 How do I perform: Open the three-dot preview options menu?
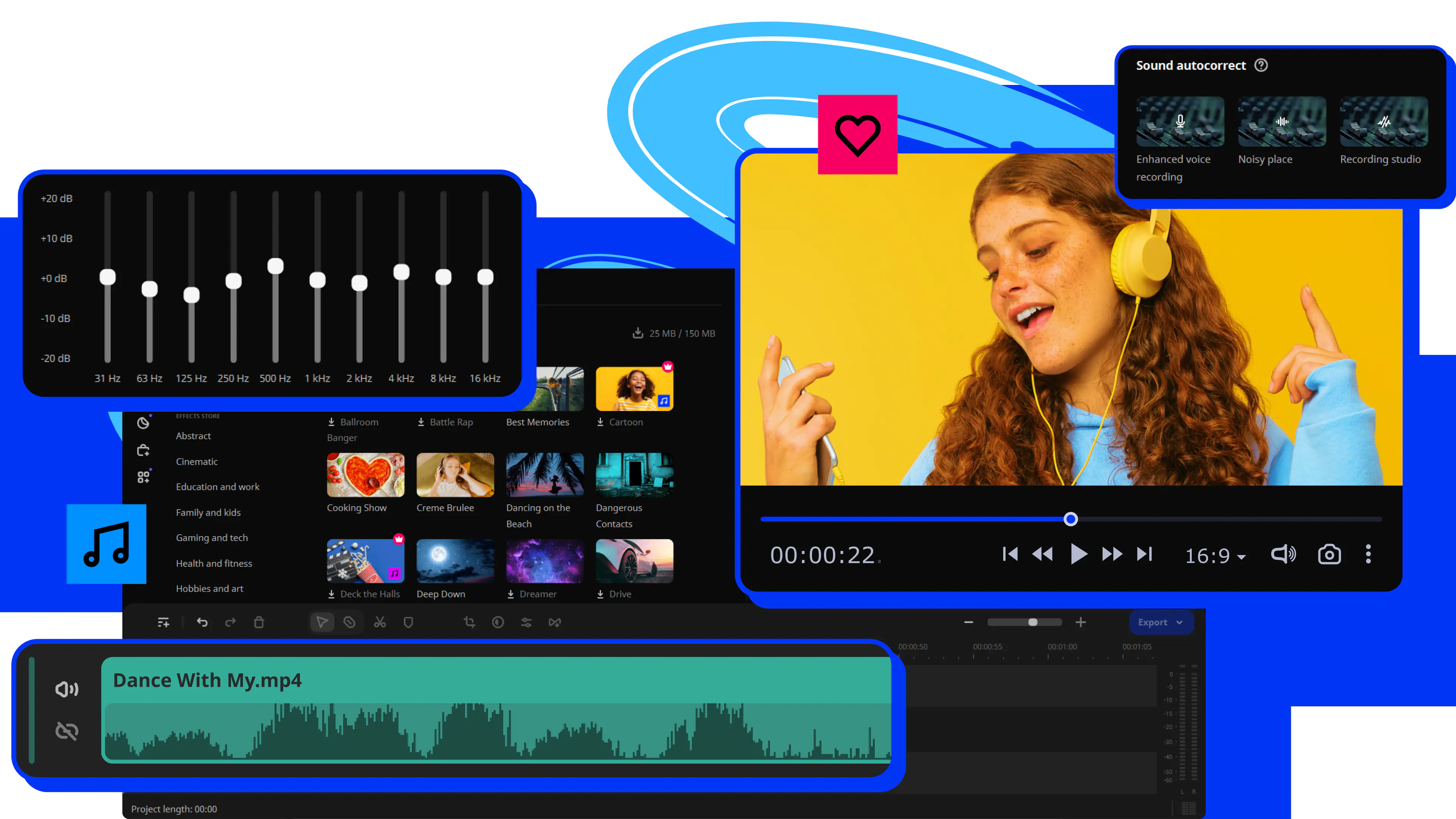click(x=1368, y=554)
